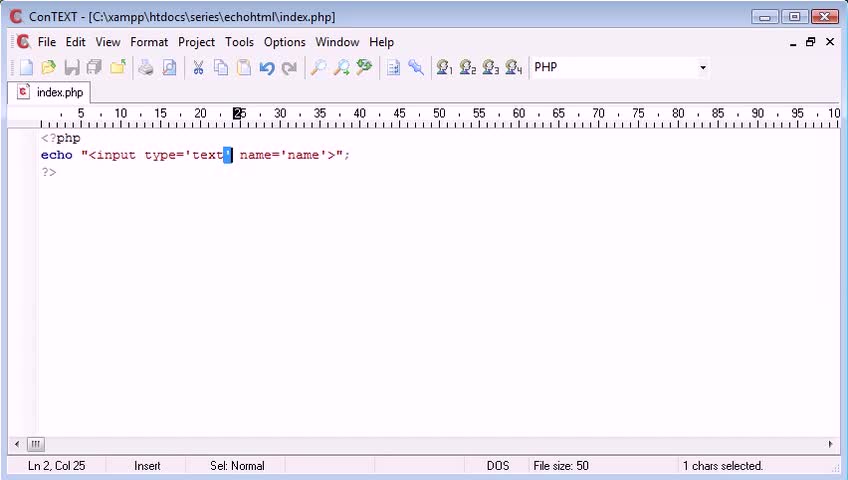Open the Tools menu
Image resolution: width=848 pixels, height=480 pixels.
pos(240,42)
